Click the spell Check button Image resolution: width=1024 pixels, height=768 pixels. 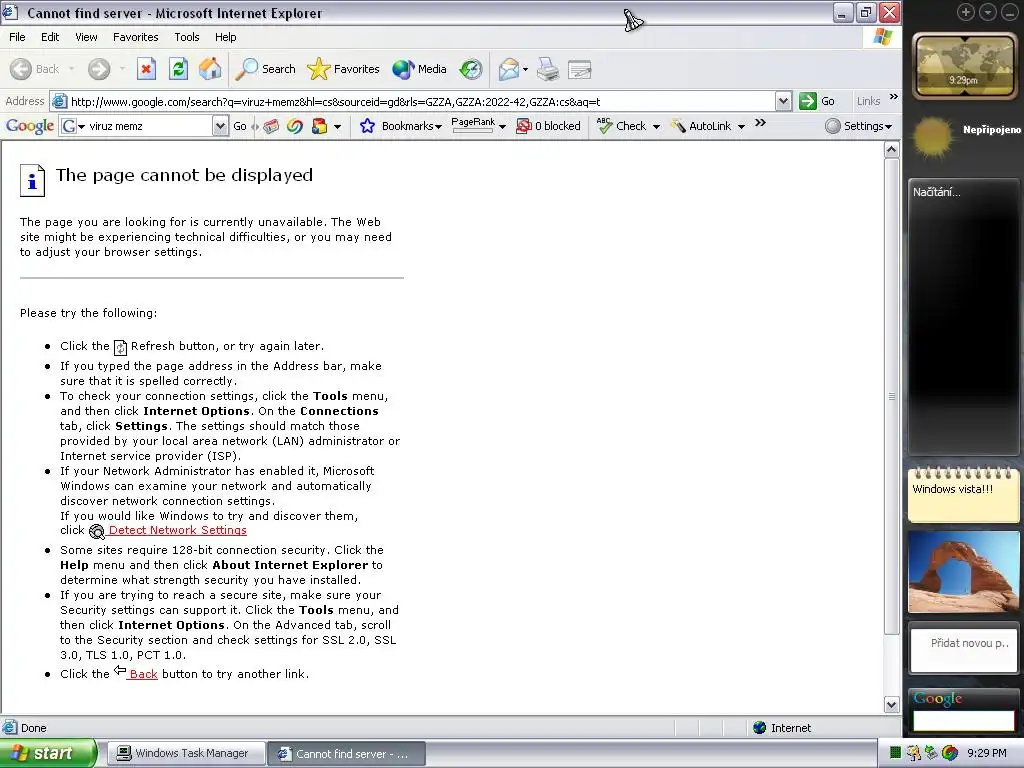[x=621, y=126]
